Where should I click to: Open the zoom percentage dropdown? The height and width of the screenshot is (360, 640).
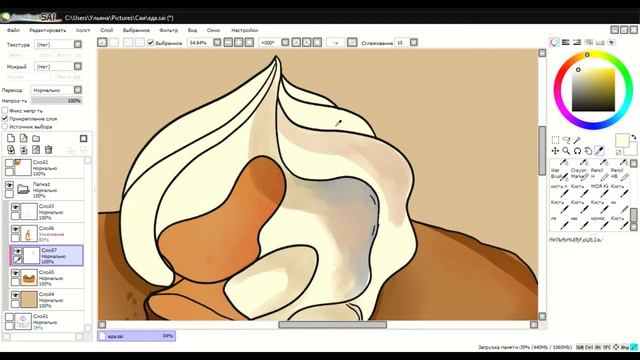coord(217,42)
